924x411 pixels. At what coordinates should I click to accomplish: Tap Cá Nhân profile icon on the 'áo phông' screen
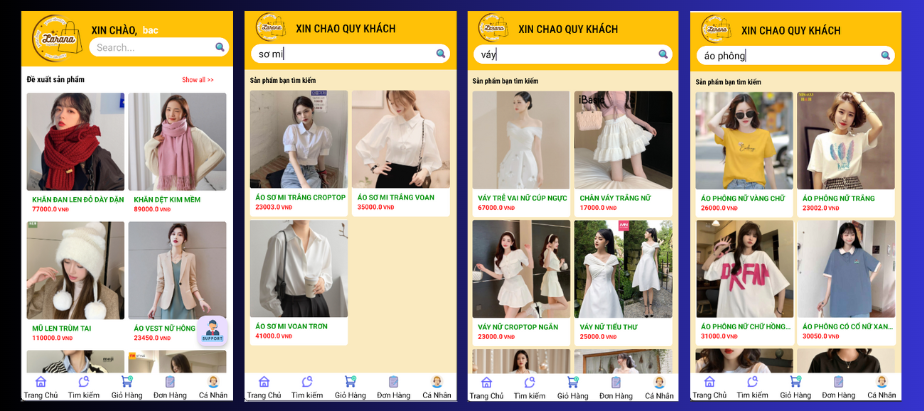click(883, 382)
